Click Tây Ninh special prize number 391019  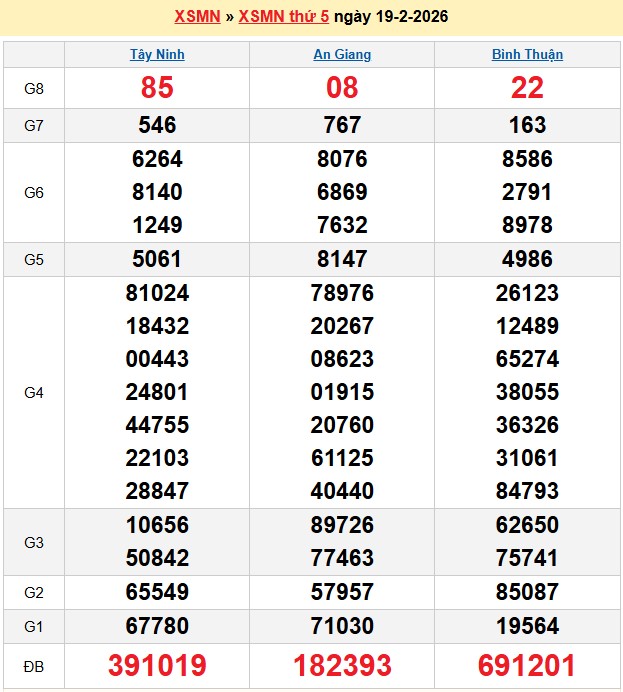(x=157, y=666)
